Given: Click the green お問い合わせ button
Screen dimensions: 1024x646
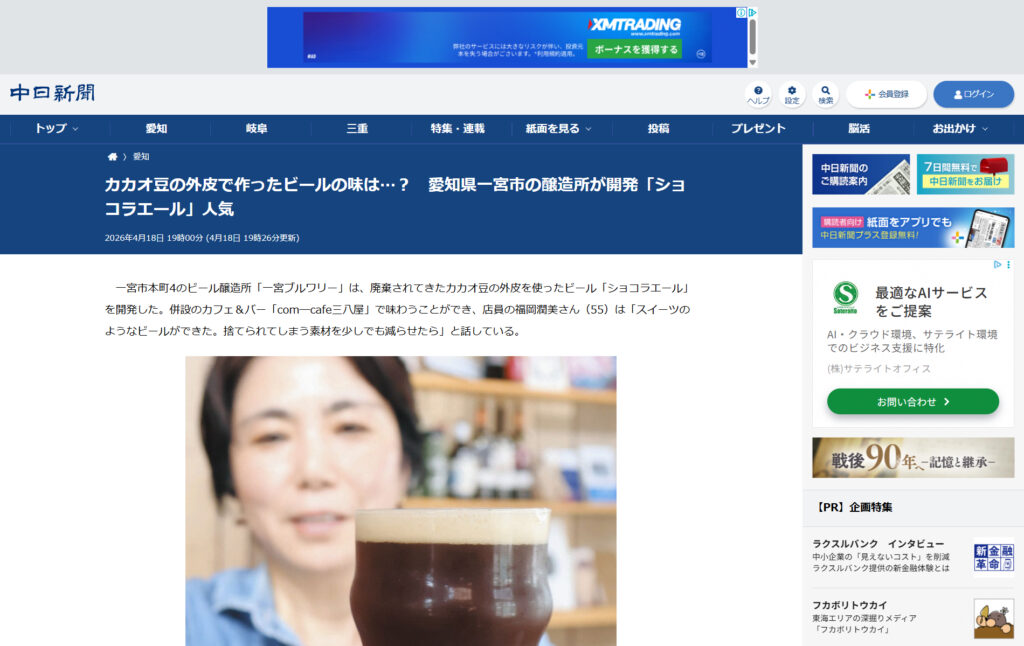Looking at the screenshot, I should [x=912, y=401].
